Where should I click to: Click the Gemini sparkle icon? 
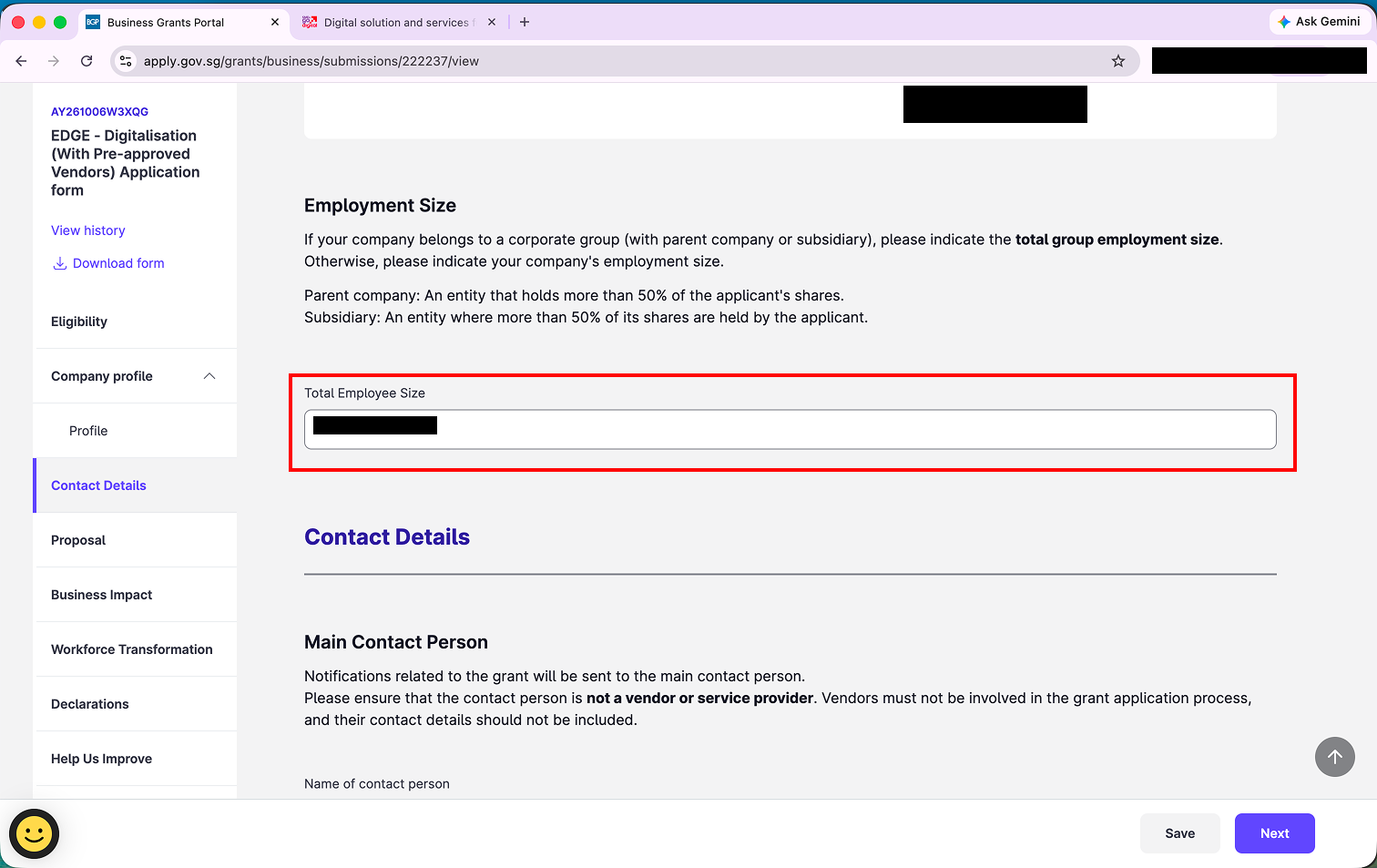tap(1284, 22)
